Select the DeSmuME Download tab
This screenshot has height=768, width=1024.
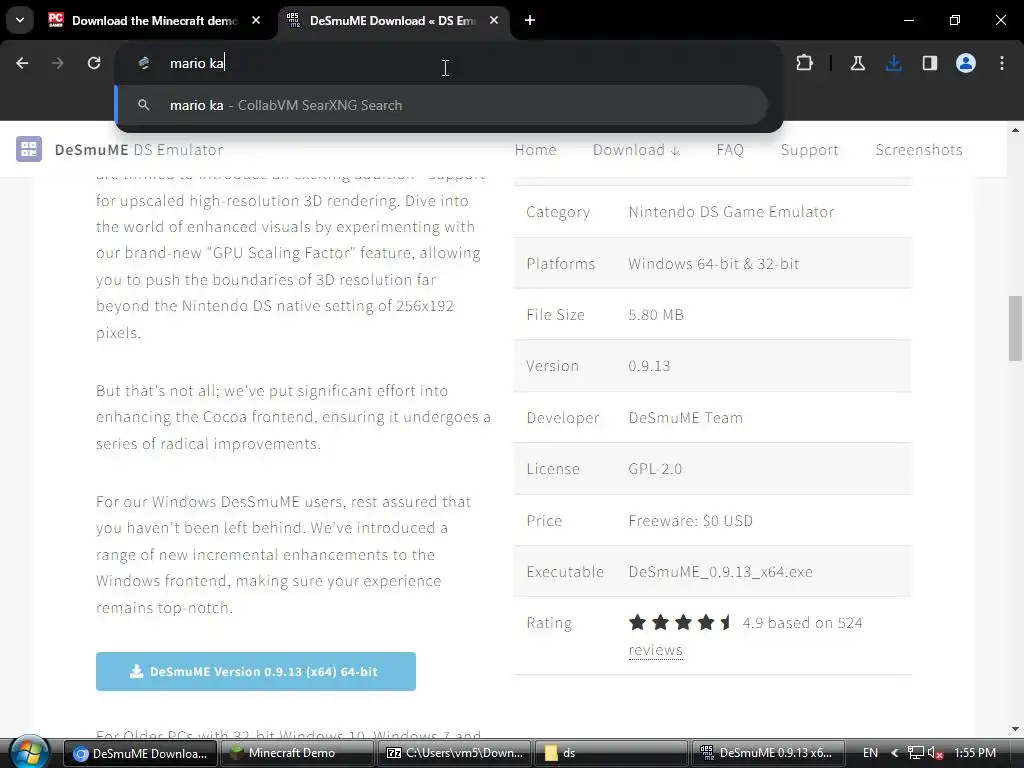(x=393, y=20)
